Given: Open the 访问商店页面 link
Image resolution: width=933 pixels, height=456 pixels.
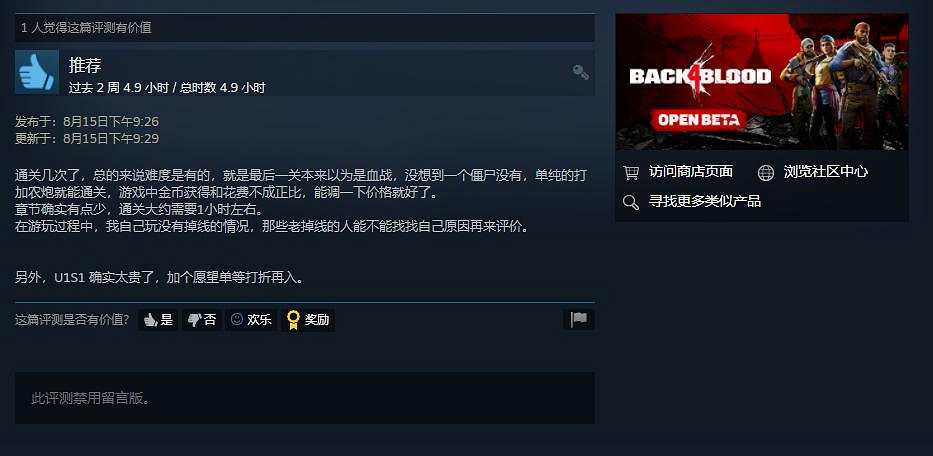Looking at the screenshot, I should point(691,172).
